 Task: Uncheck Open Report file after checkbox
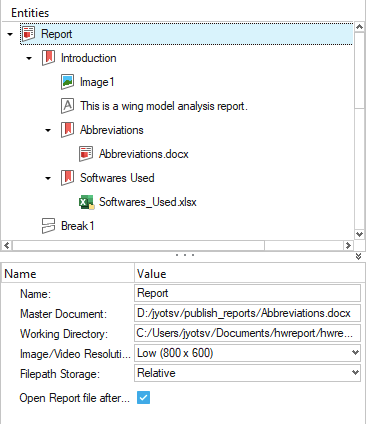coord(143,397)
